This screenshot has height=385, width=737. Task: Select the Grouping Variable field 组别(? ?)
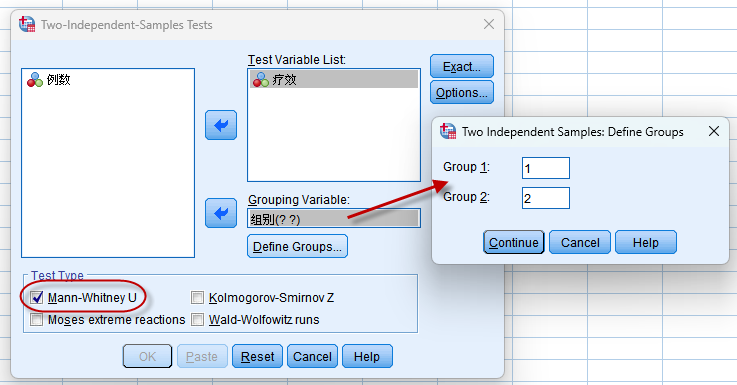[334, 219]
